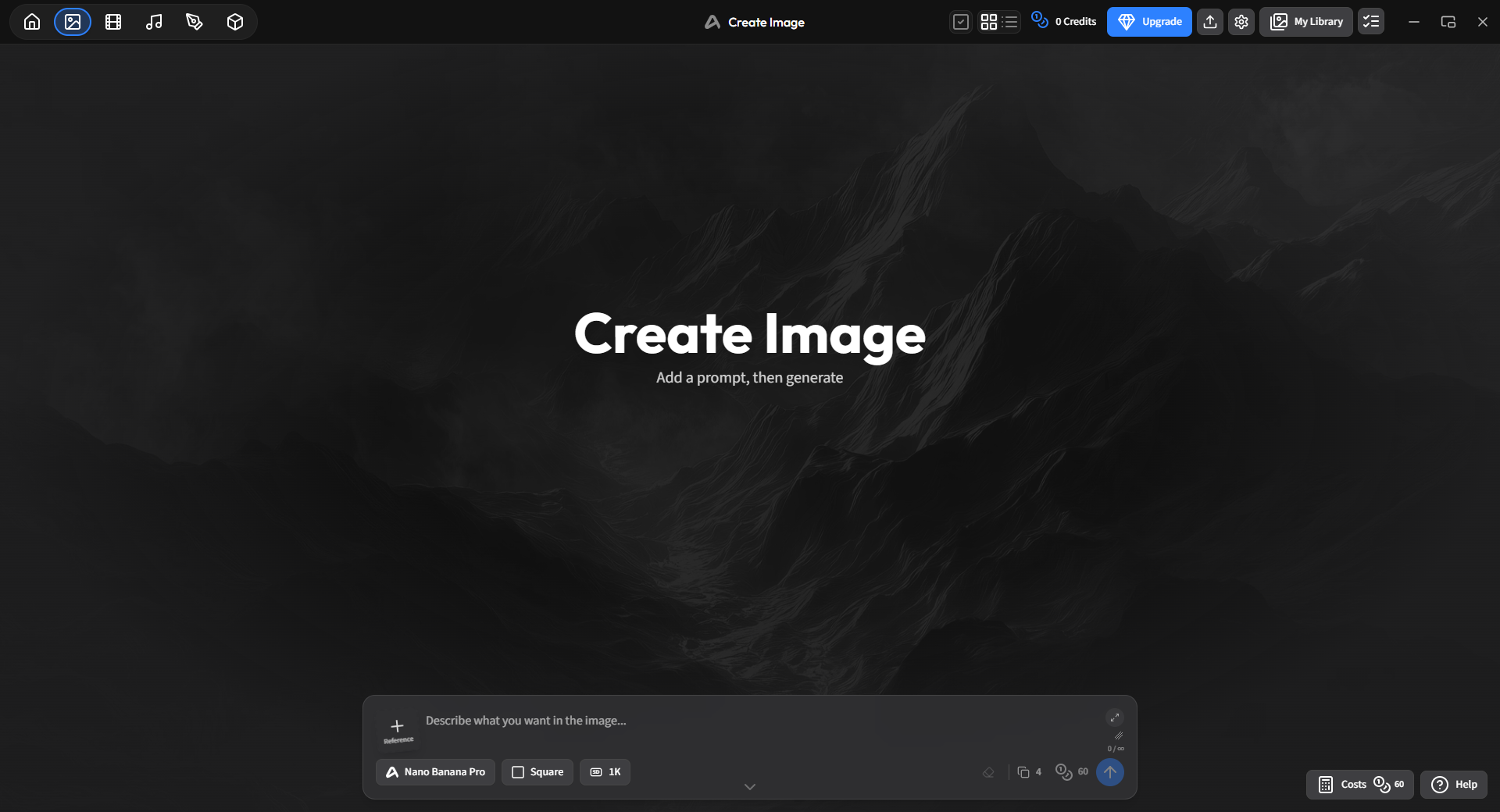1500x812 pixels.
Task: Expand the prompt box to fullscreen
Action: coord(1115,718)
